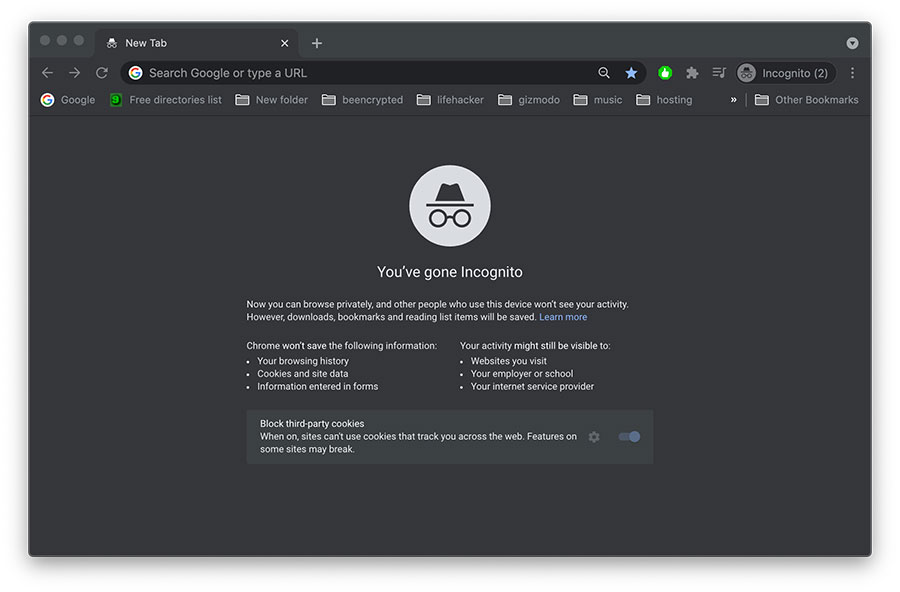
Task: Bookmark this tab with the star icon
Action: pyautogui.click(x=632, y=72)
